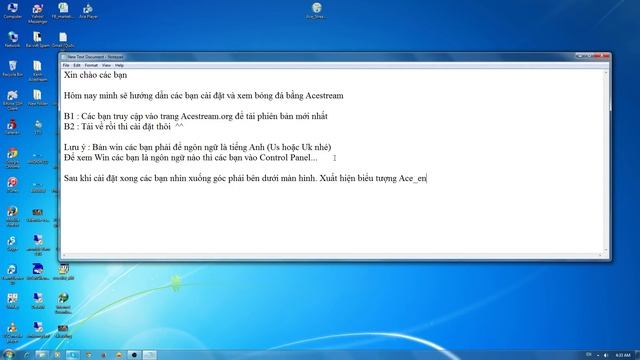
Task: Open the Mozilla Firefox desktop icon
Action: [12, 216]
